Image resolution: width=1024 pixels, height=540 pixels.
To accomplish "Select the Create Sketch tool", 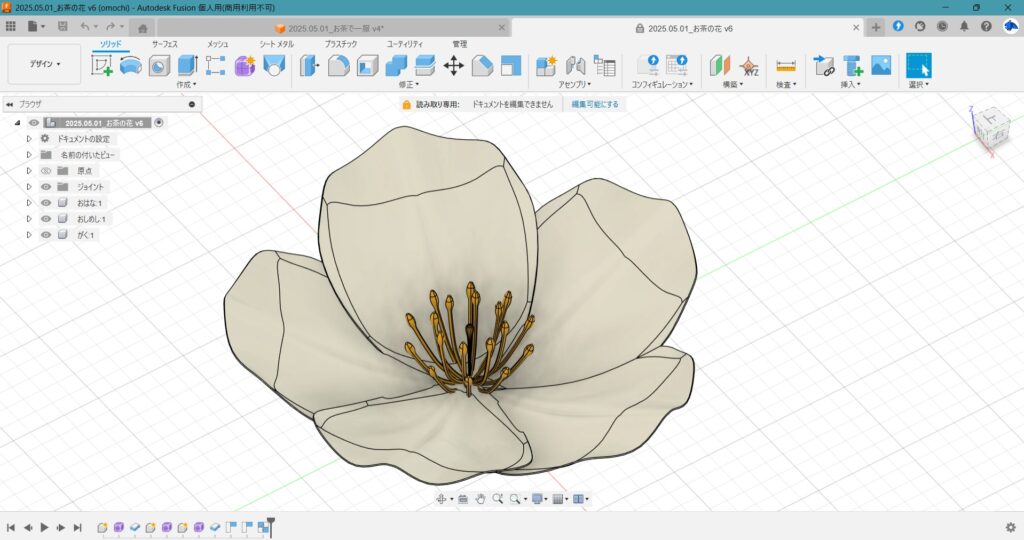I will [102, 66].
